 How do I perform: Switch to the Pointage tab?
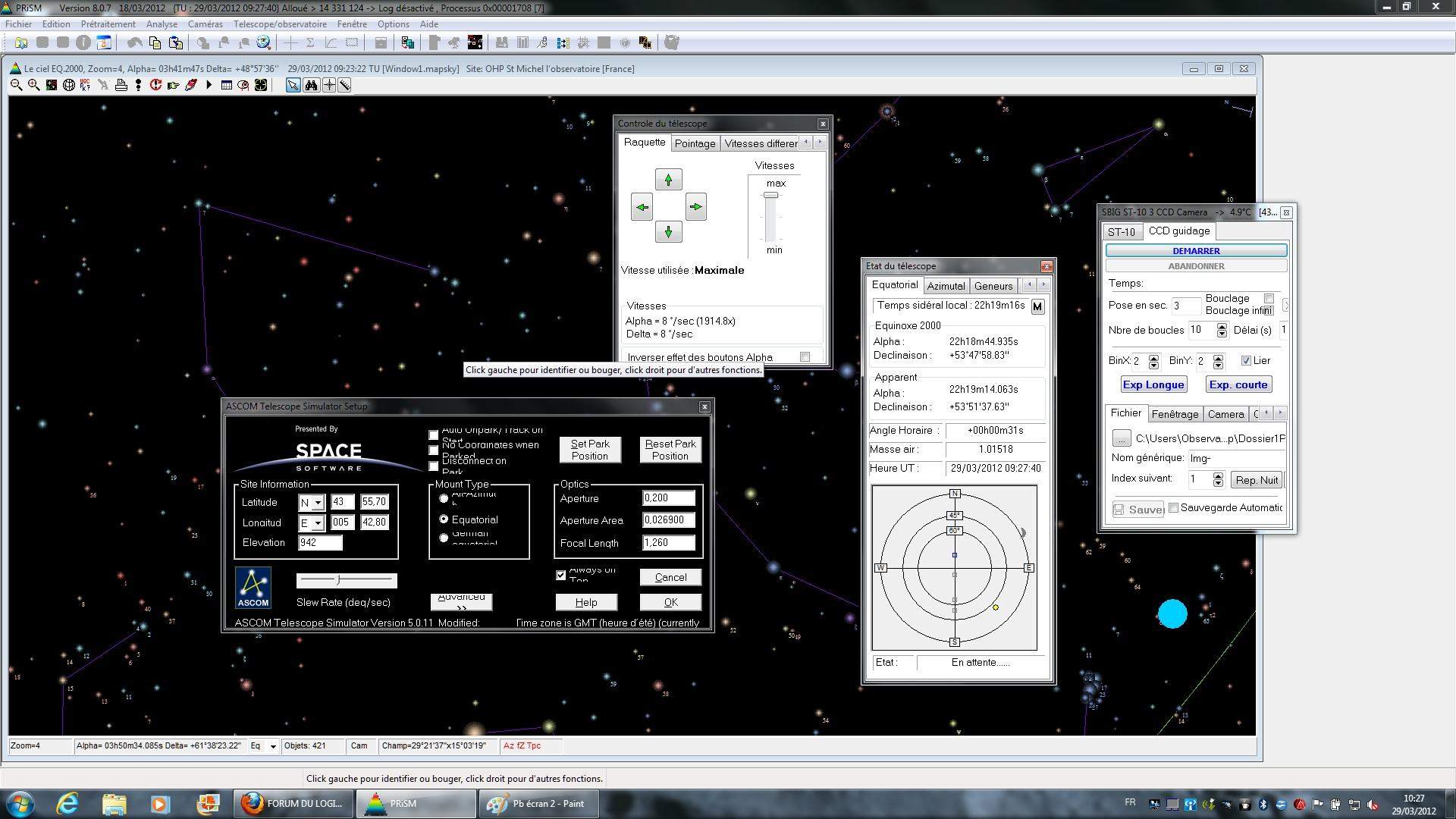tap(695, 143)
